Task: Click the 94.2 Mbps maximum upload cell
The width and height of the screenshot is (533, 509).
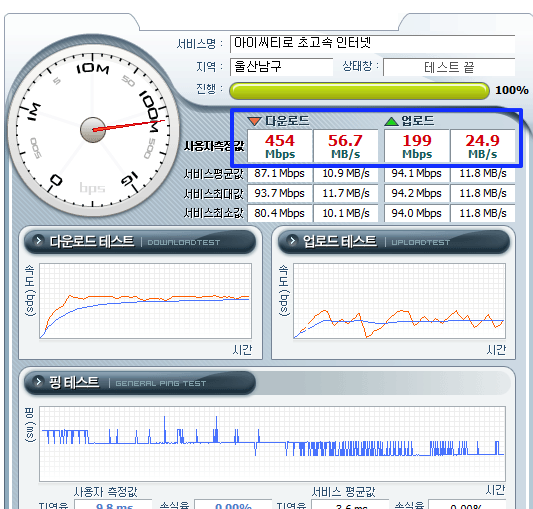Action: click(x=417, y=193)
